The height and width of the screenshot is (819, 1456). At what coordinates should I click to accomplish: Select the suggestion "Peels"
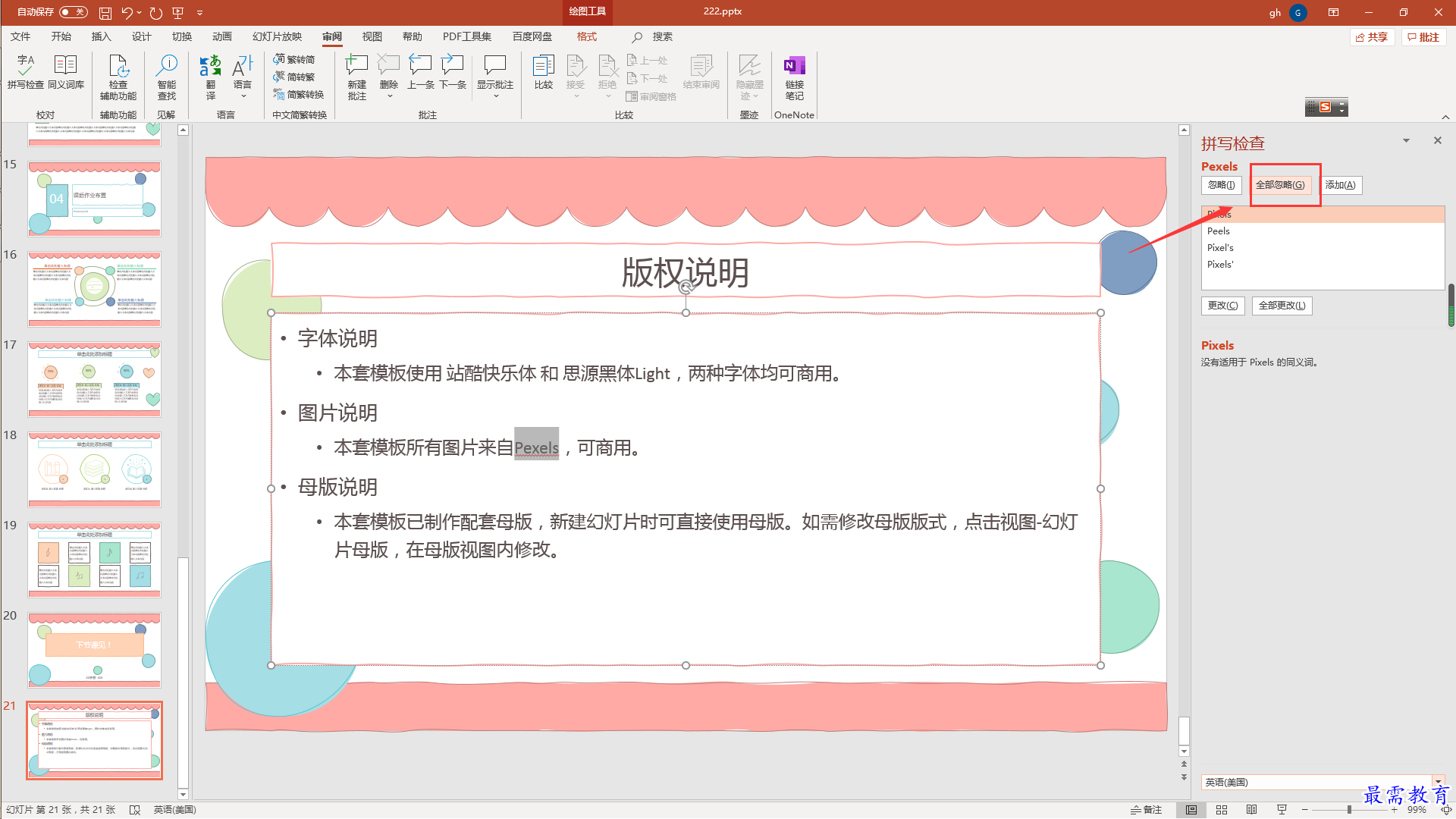[1323, 231]
